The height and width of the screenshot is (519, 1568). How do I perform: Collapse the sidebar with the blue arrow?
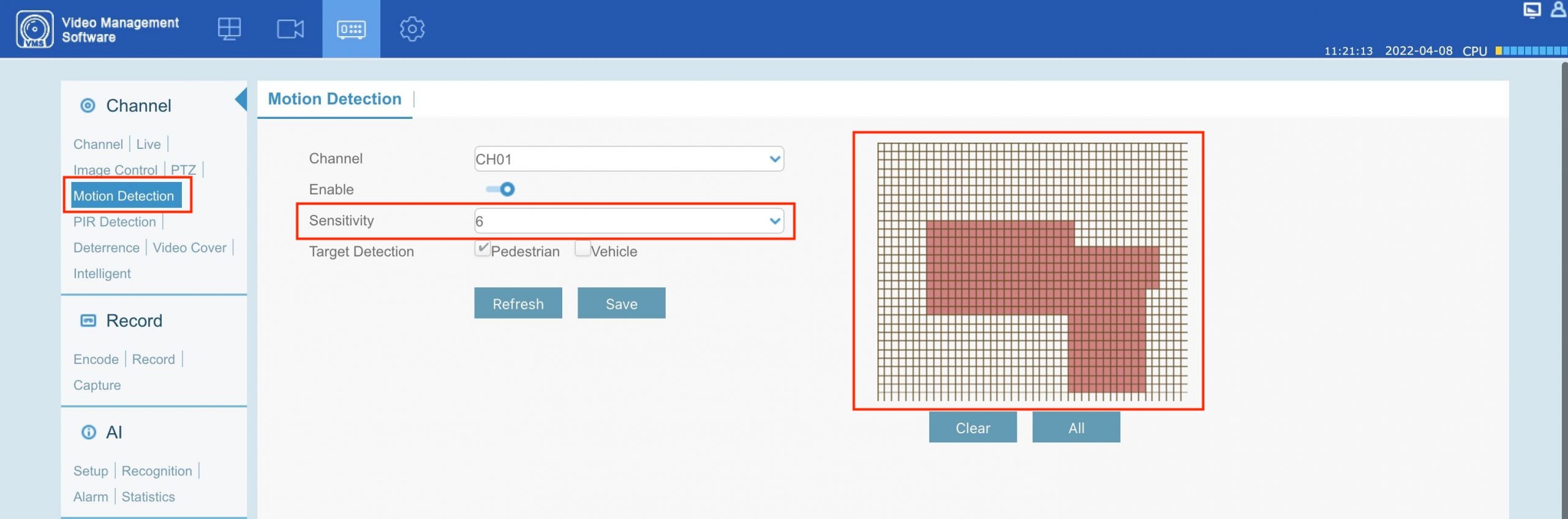coord(241,99)
